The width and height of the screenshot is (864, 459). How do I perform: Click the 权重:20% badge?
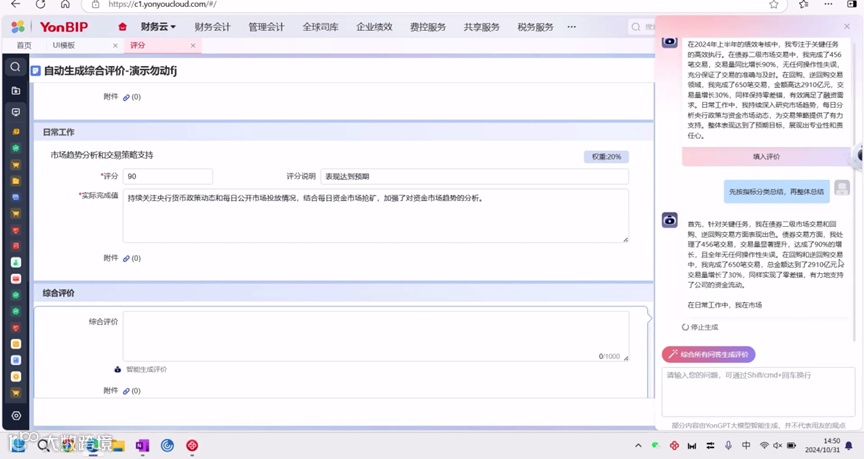click(x=606, y=157)
